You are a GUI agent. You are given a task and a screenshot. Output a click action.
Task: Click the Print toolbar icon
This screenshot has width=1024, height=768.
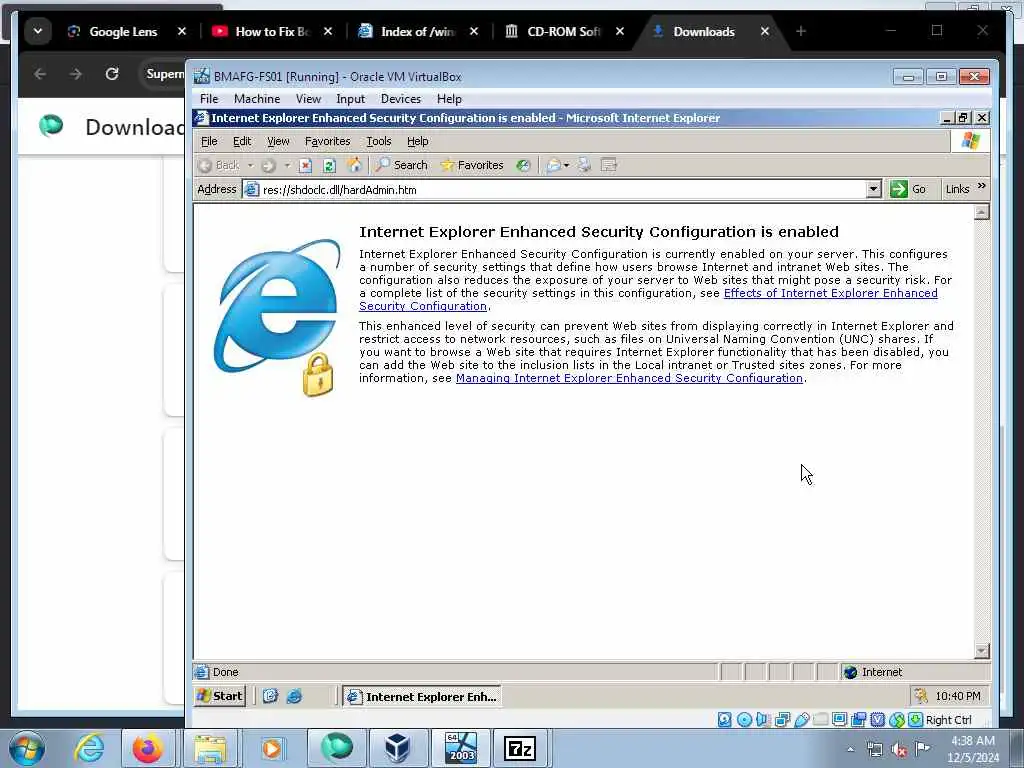point(584,165)
